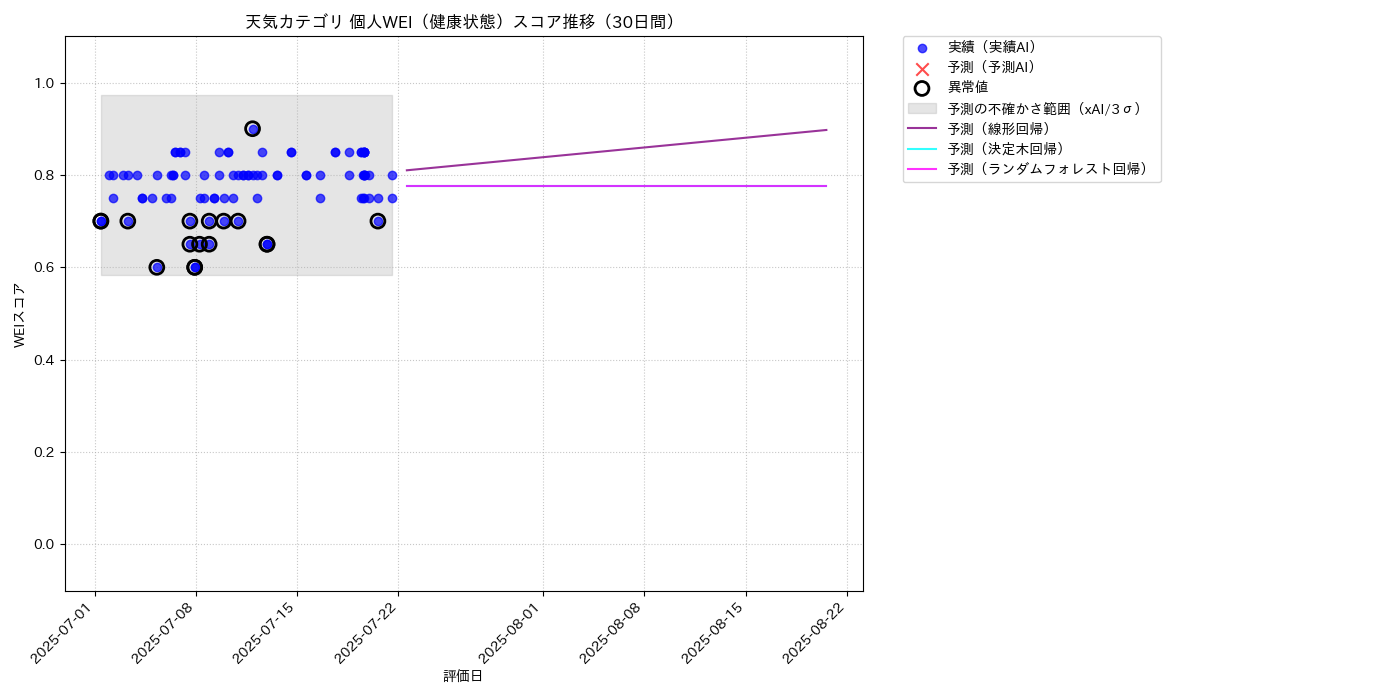
Task: Click the highest outlier point at 0.9
Action: (253, 129)
